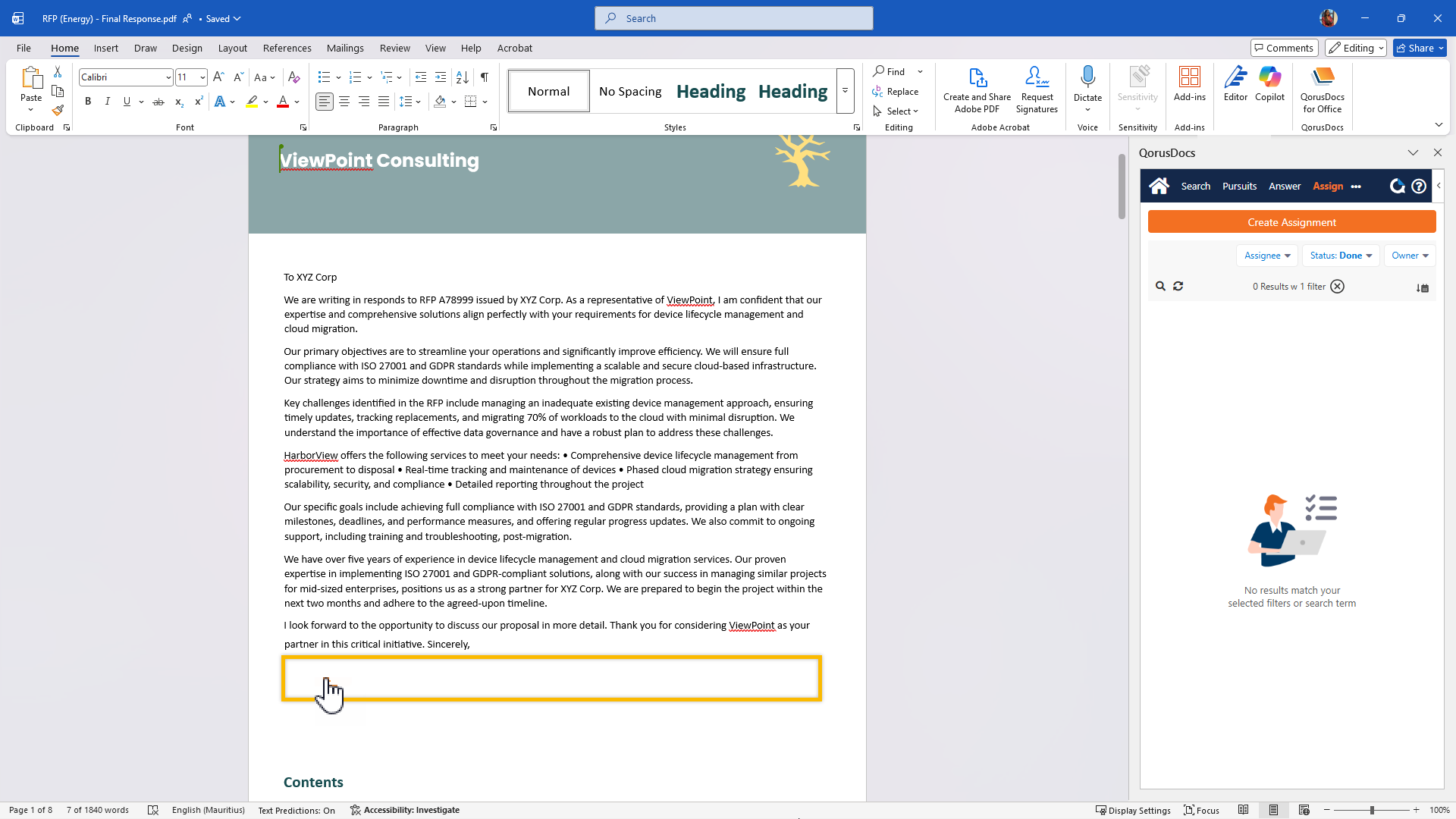Image resolution: width=1456 pixels, height=819 pixels.
Task: Open the Assignee filter dropdown
Action: point(1266,256)
